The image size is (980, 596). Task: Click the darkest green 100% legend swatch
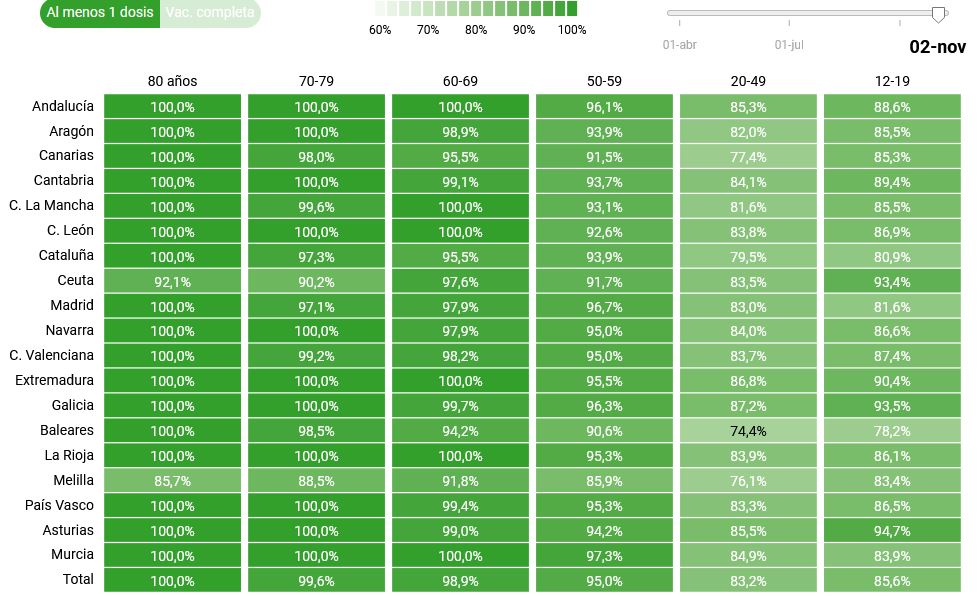click(571, 9)
